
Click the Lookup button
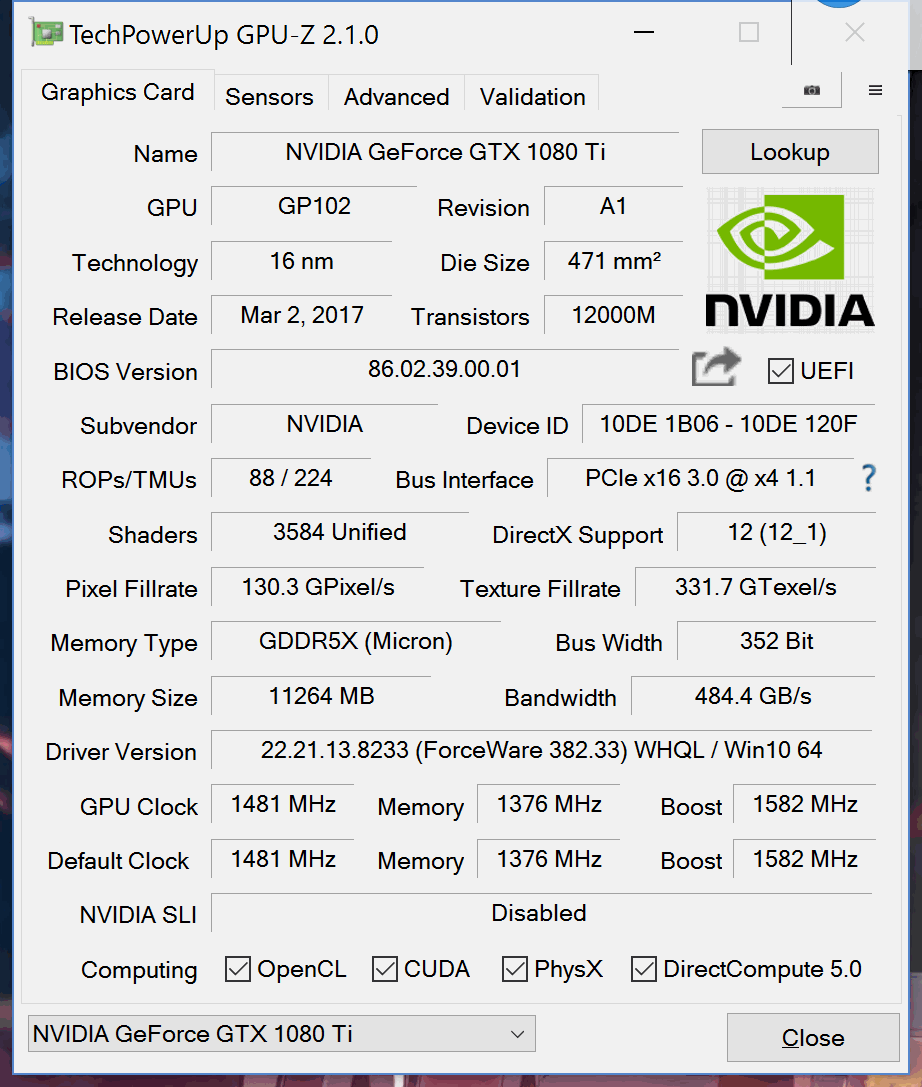point(790,152)
